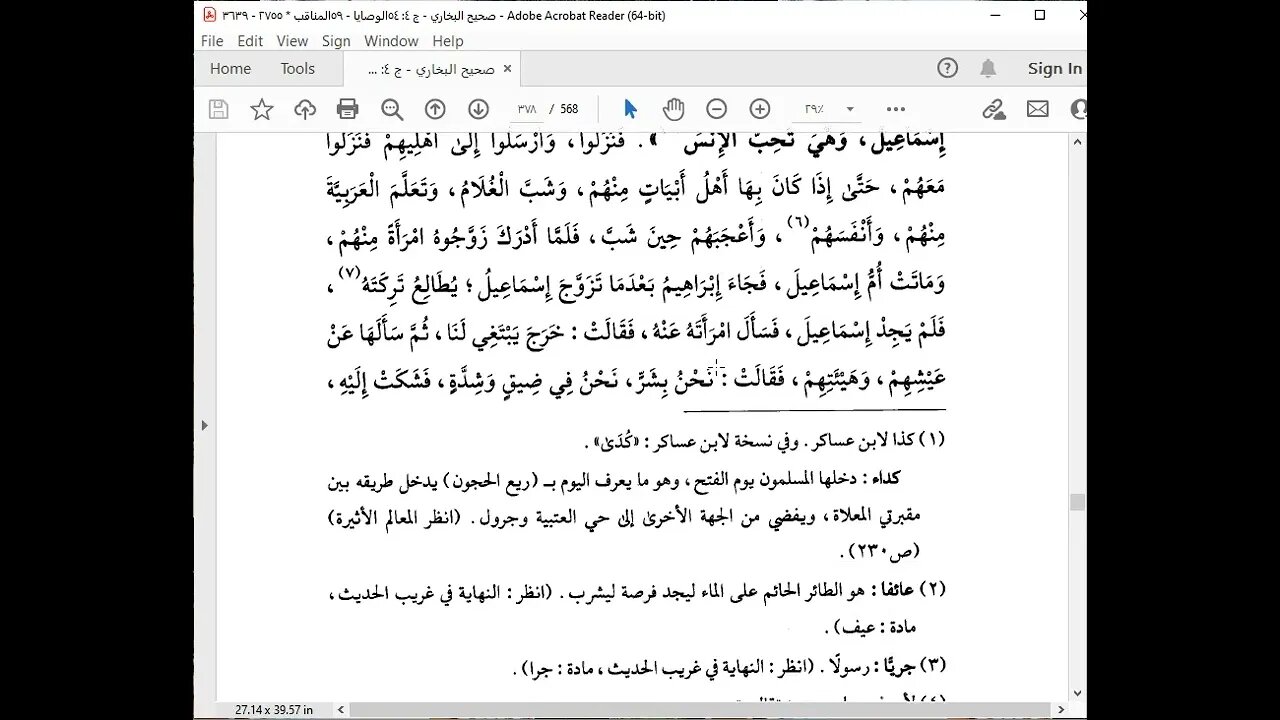The image size is (1280, 720).
Task: Open the Sign menu
Action: click(336, 41)
